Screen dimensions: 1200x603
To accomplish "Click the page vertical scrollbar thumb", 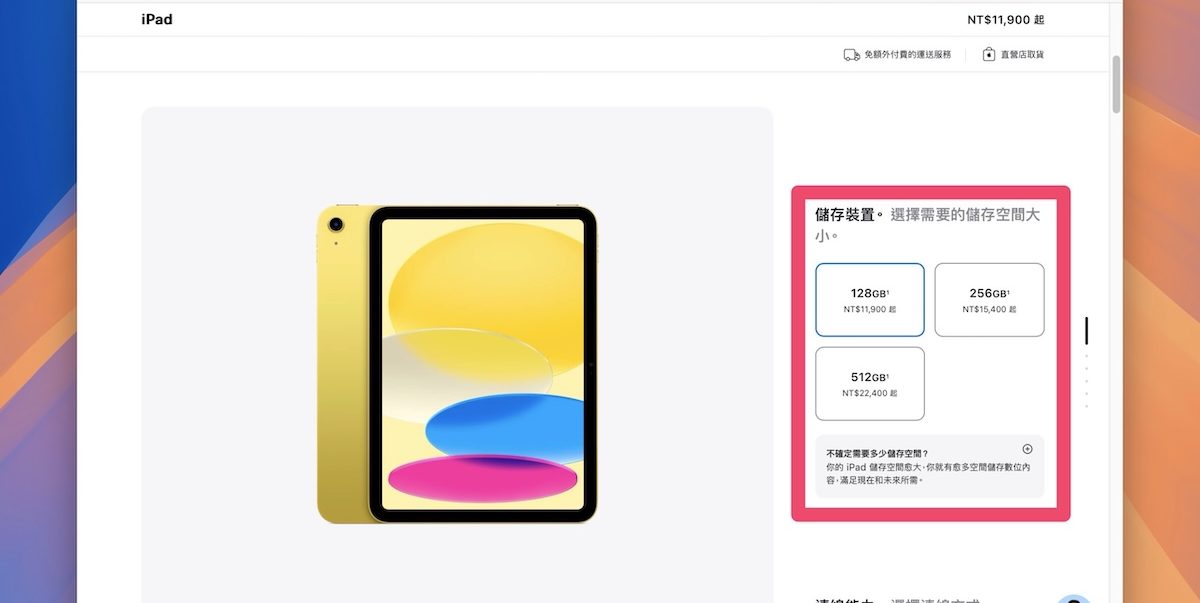I will point(1117,84).
